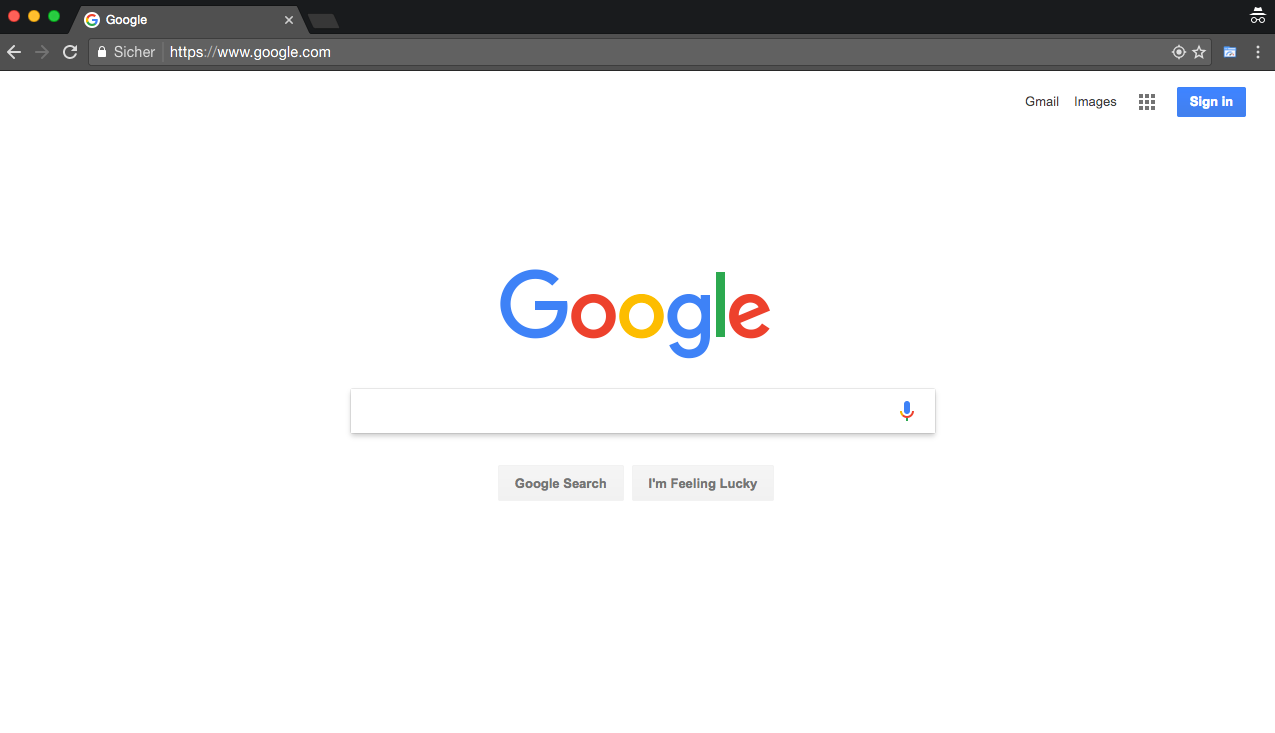1275x733 pixels.
Task: Click the Gmail link
Action: coord(1042,102)
